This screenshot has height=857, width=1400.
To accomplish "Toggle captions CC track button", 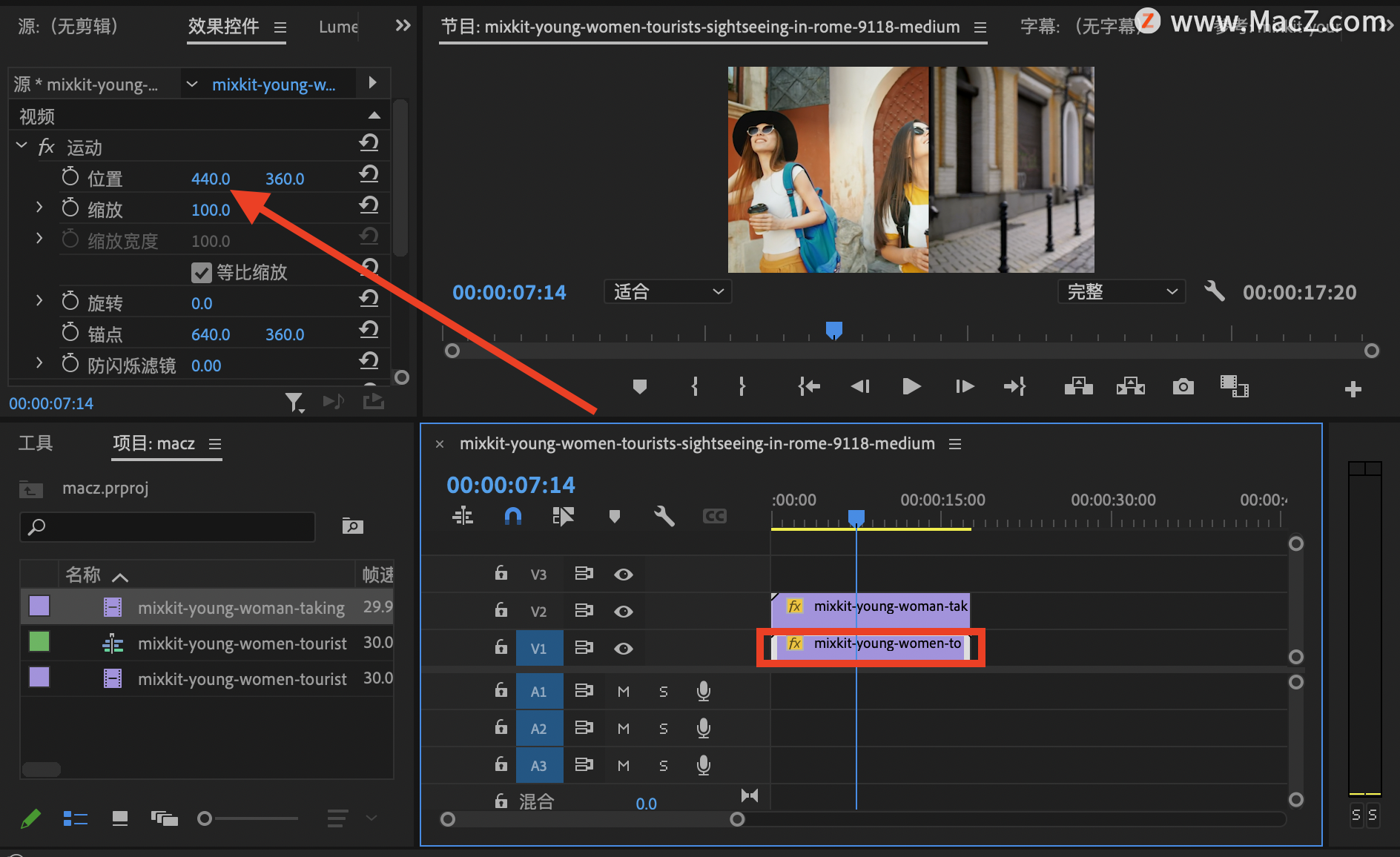I will (x=715, y=516).
